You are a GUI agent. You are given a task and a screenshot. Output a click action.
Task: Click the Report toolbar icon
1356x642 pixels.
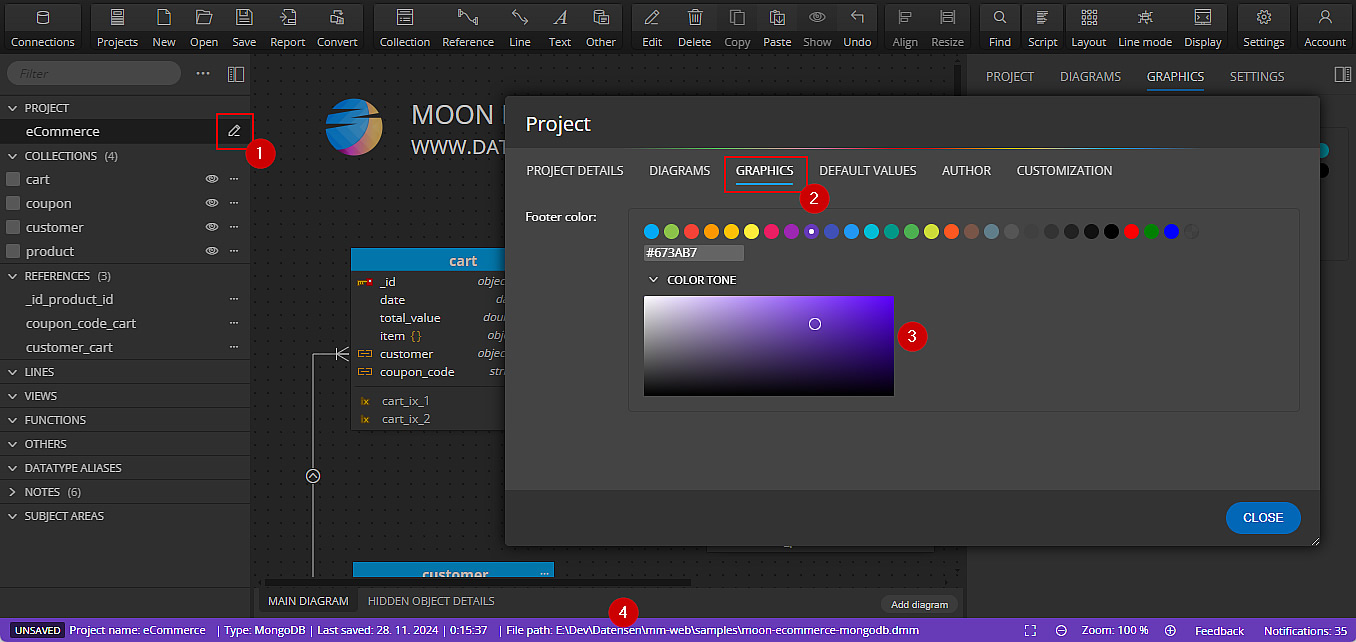coord(287,26)
